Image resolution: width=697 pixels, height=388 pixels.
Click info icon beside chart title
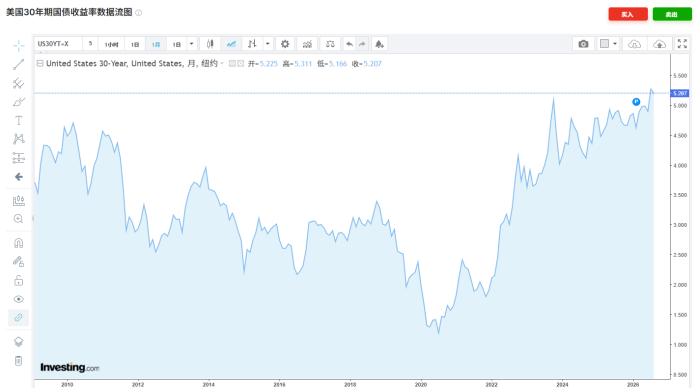(139, 13)
